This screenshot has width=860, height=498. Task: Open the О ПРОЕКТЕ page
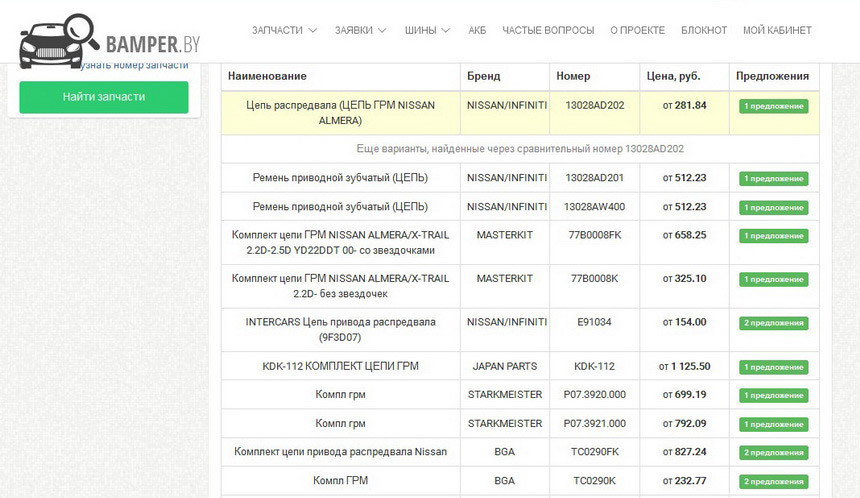click(x=637, y=30)
